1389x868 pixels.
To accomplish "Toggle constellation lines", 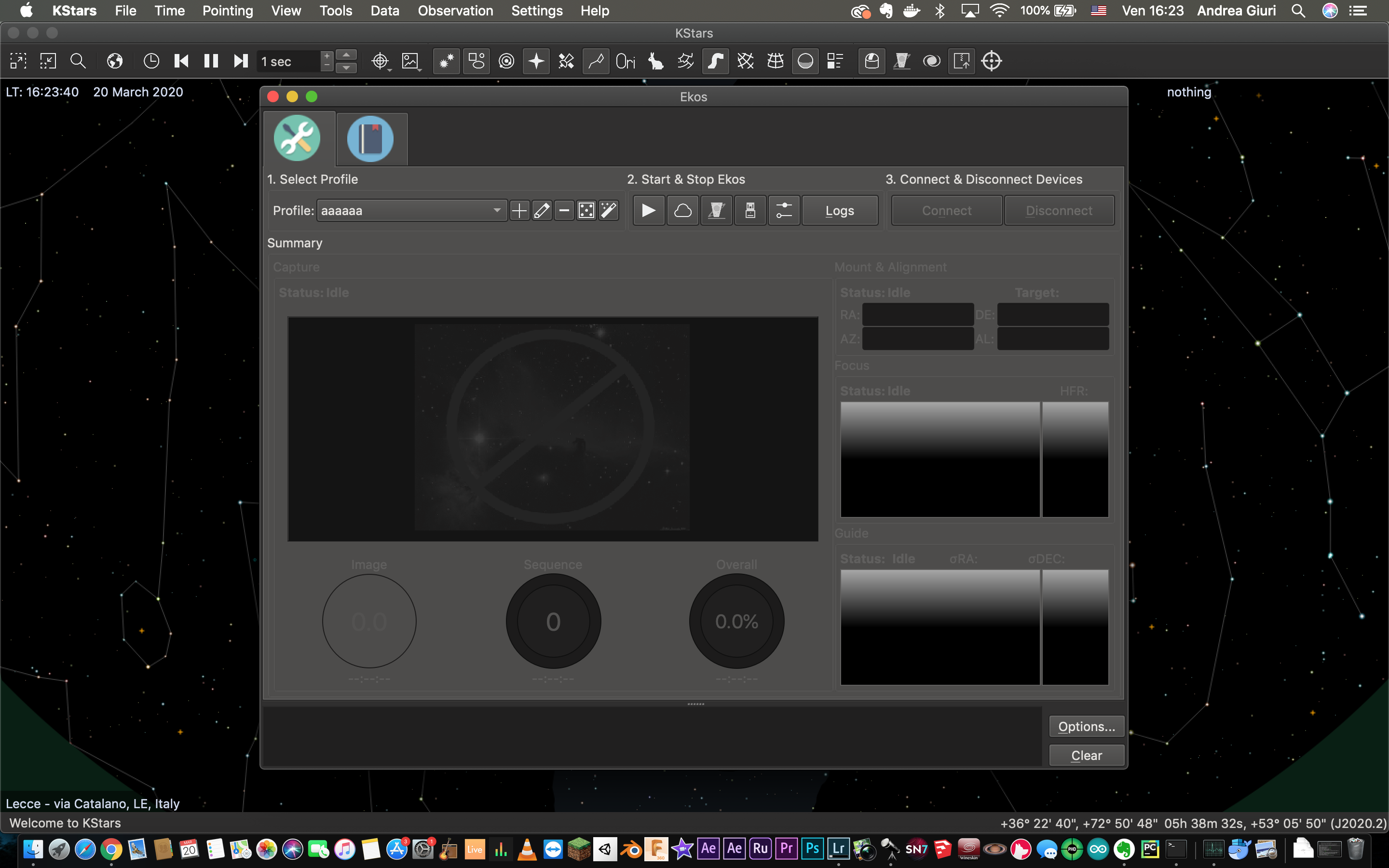I will (596, 61).
